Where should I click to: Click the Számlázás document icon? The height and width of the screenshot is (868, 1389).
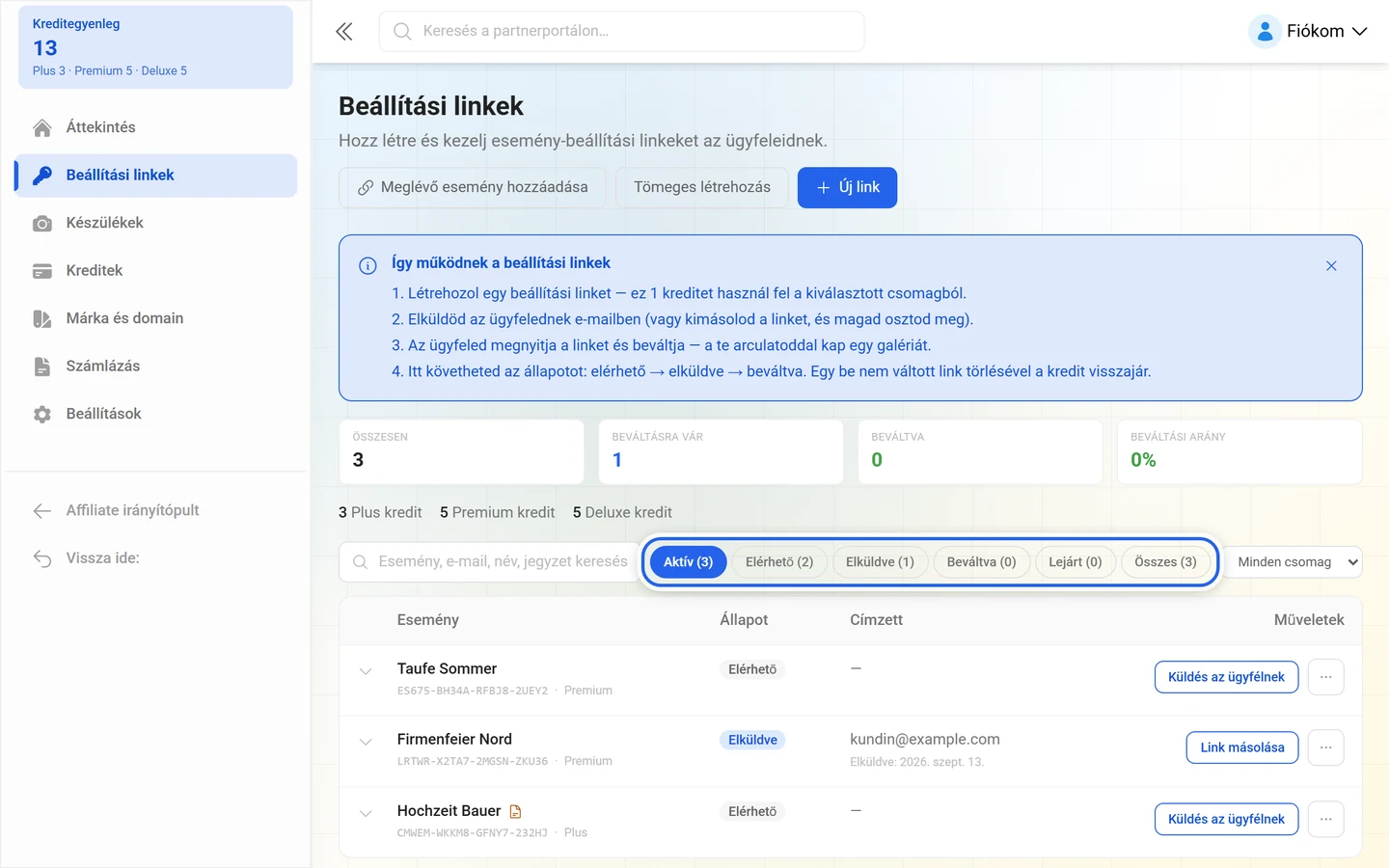coord(42,366)
